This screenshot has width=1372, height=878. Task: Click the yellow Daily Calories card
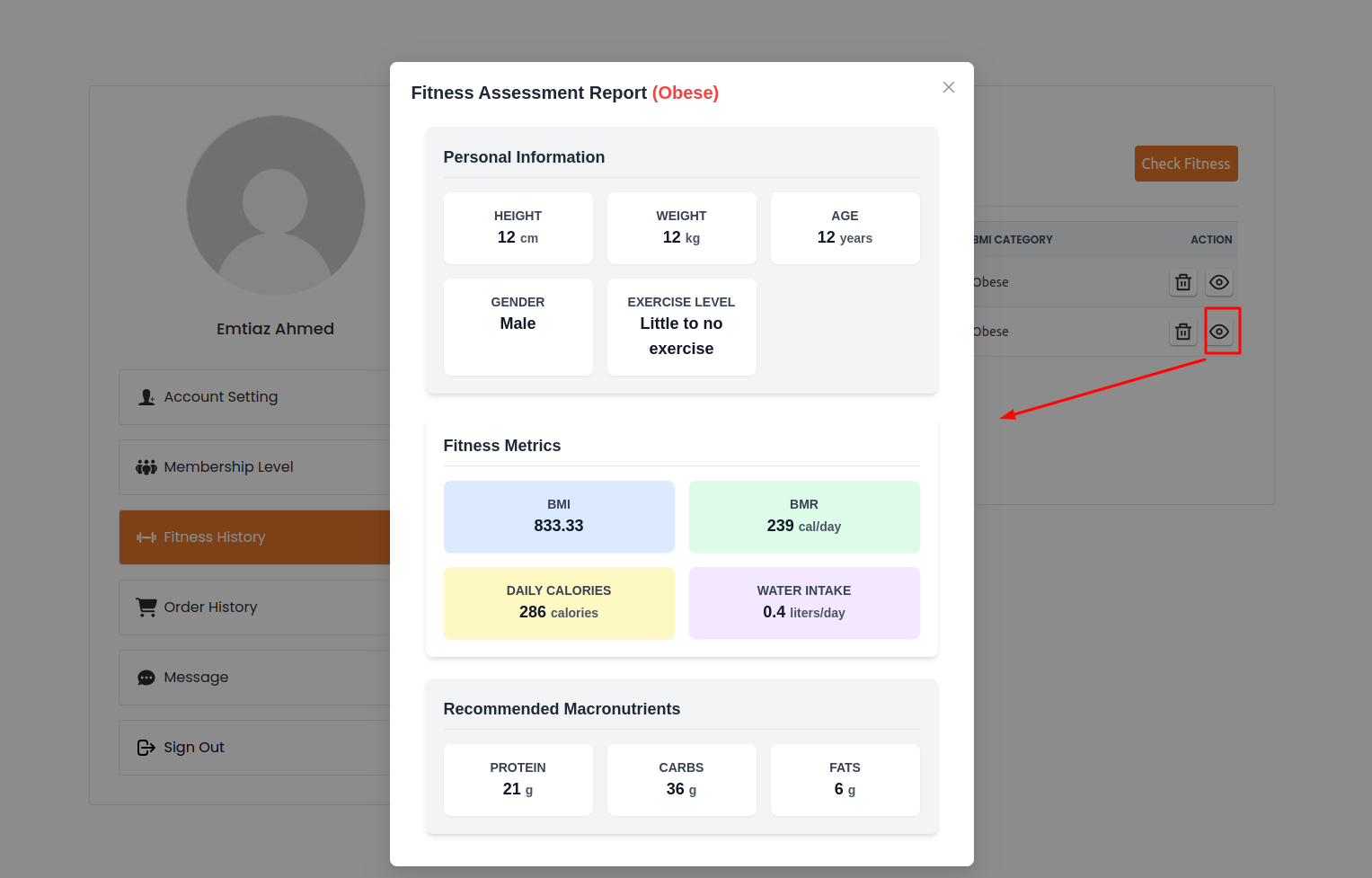pyautogui.click(x=559, y=603)
